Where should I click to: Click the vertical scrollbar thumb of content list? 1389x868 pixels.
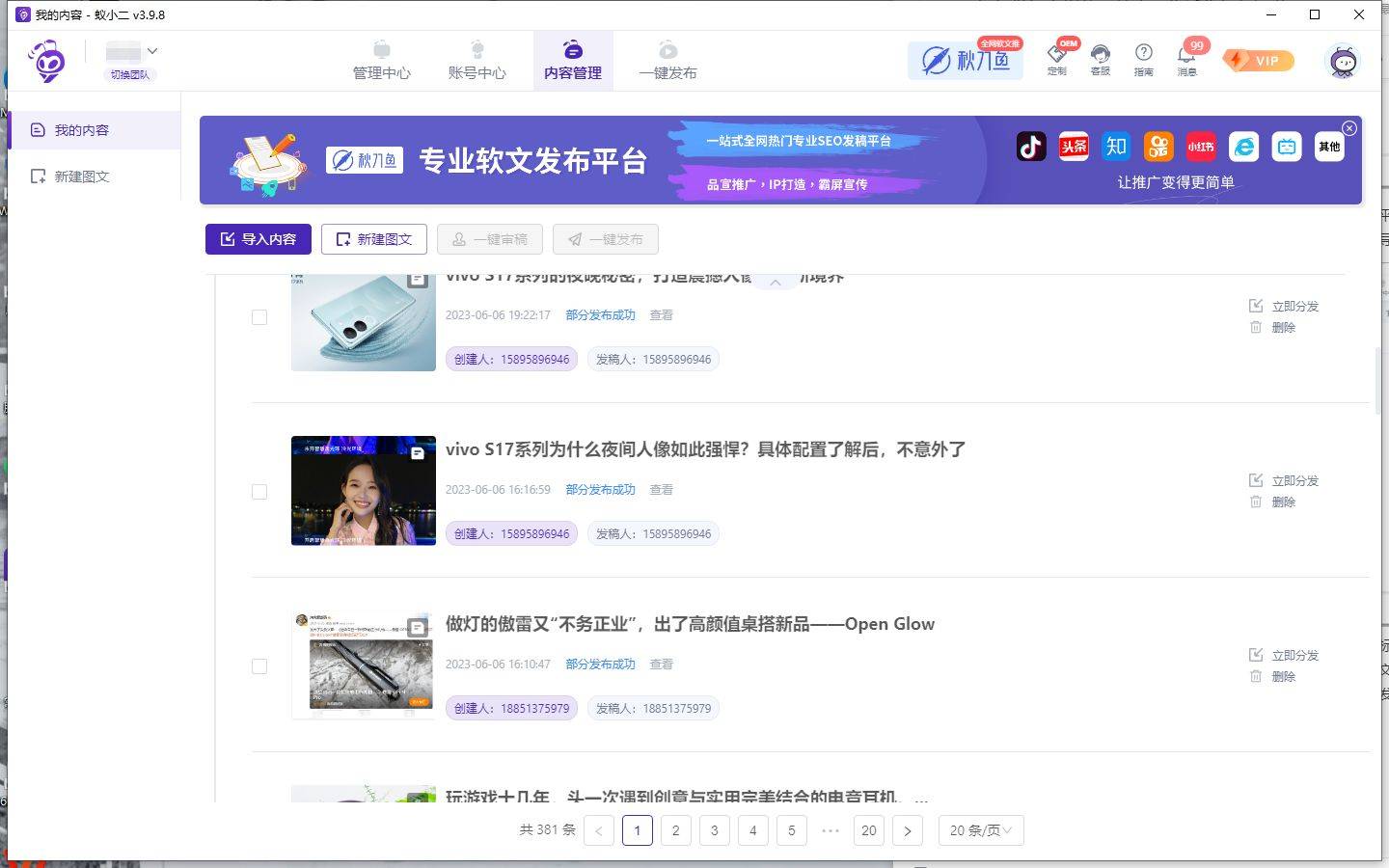(1377, 381)
